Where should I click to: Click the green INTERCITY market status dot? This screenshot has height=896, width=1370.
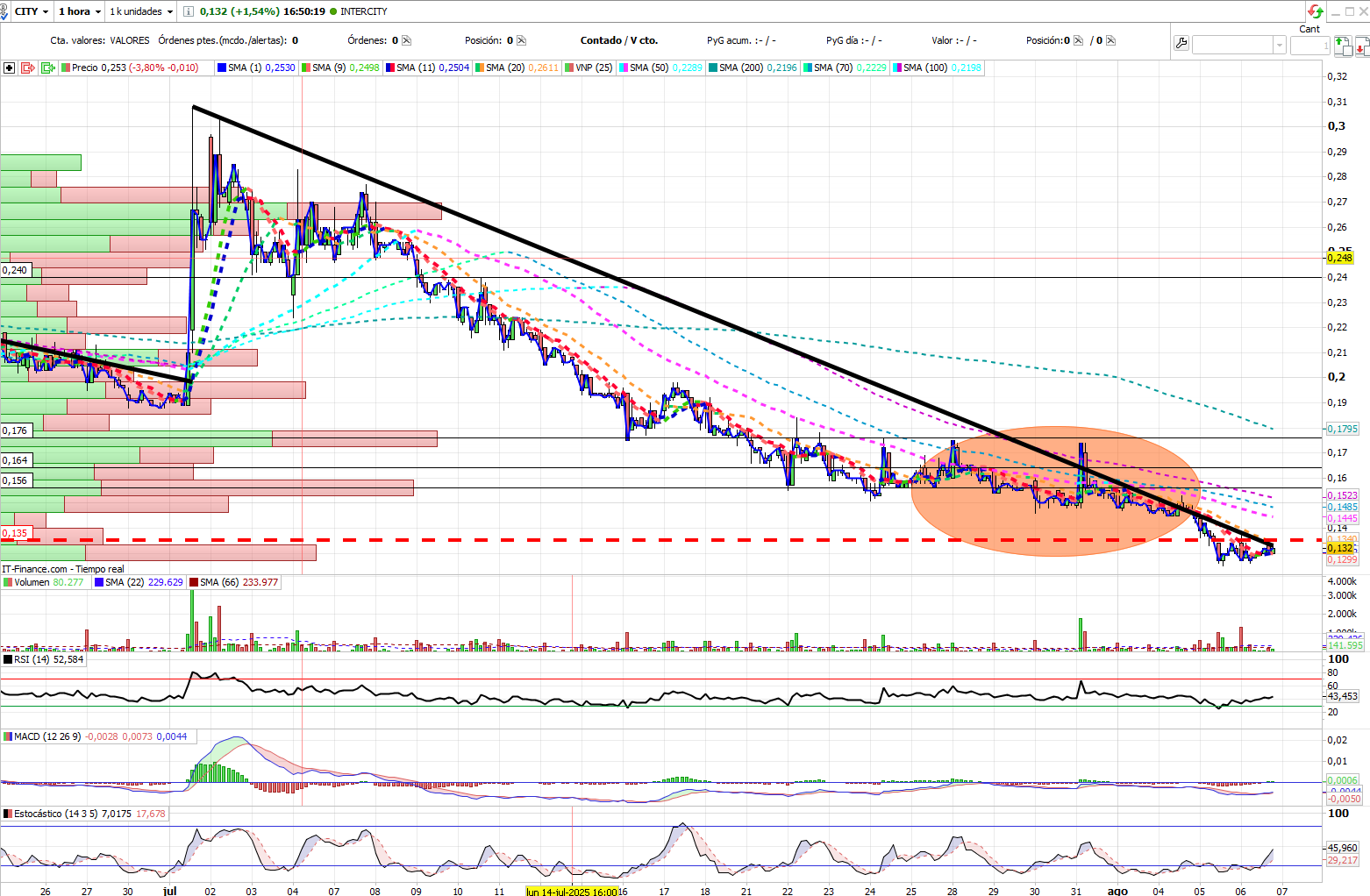pyautogui.click(x=333, y=11)
